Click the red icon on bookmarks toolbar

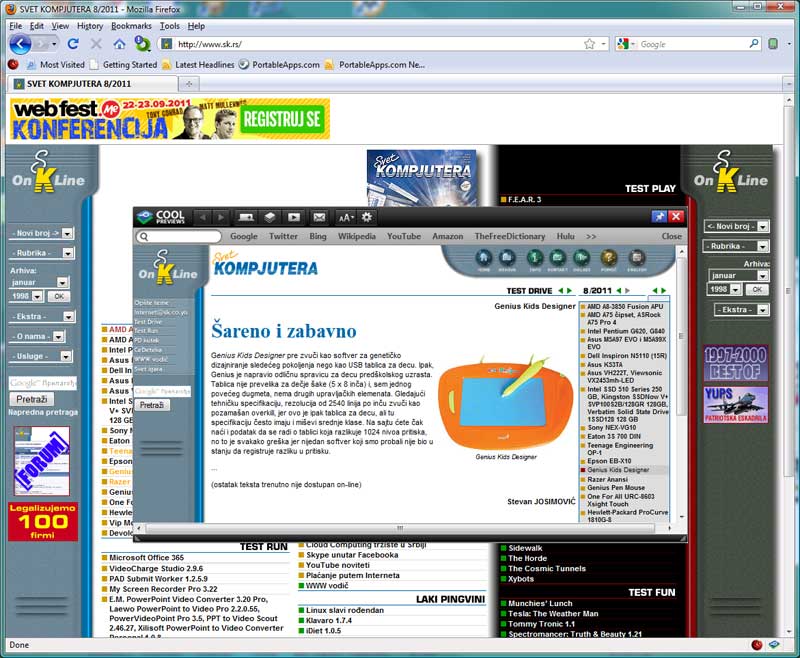[x=13, y=64]
